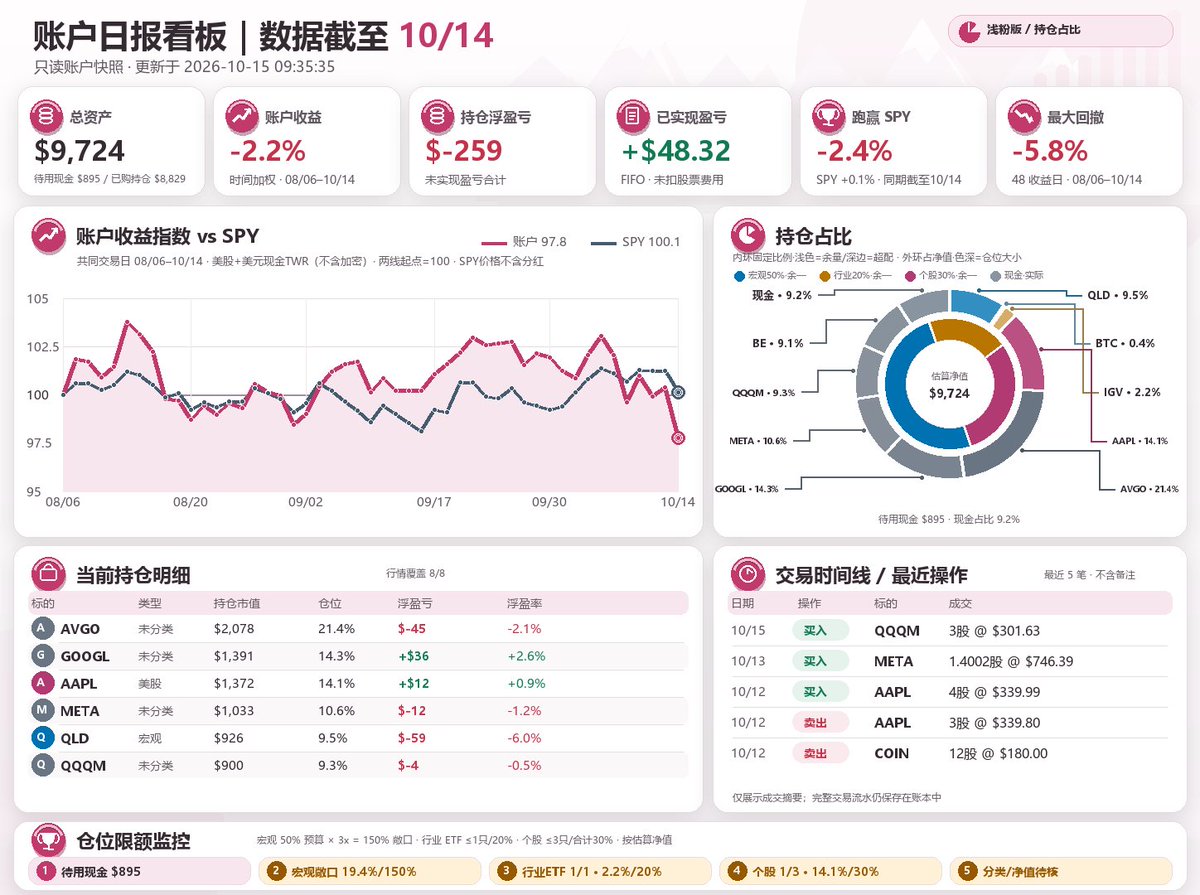Click the 个股 1/3 • 14.1%/30% chip
1200x895 pixels.
[x=830, y=871]
